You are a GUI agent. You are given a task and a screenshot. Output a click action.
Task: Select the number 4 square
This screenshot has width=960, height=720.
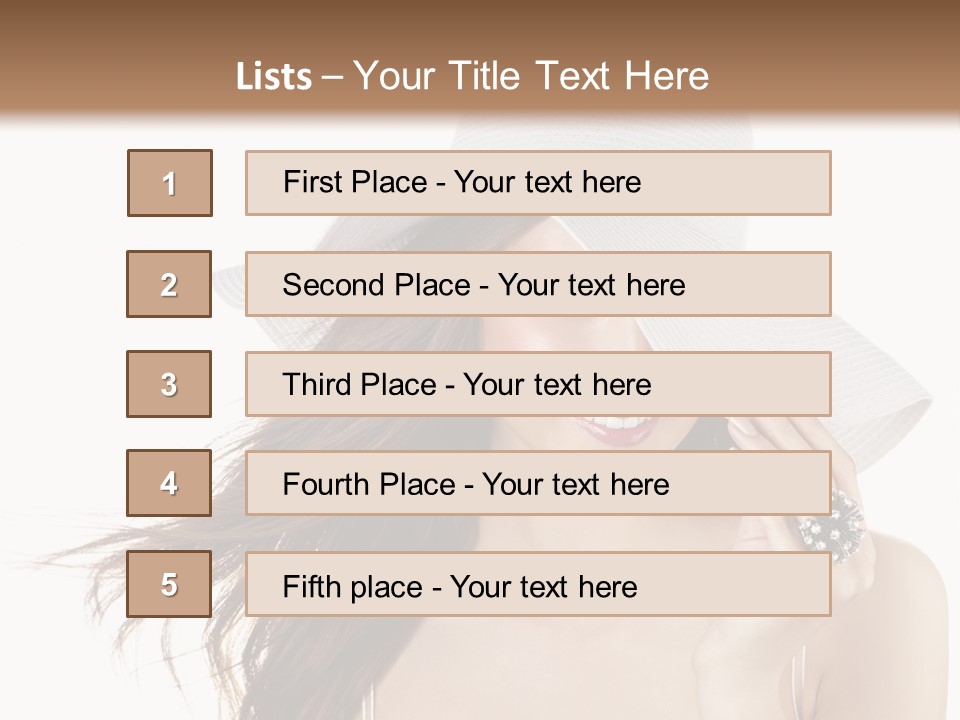coord(169,483)
